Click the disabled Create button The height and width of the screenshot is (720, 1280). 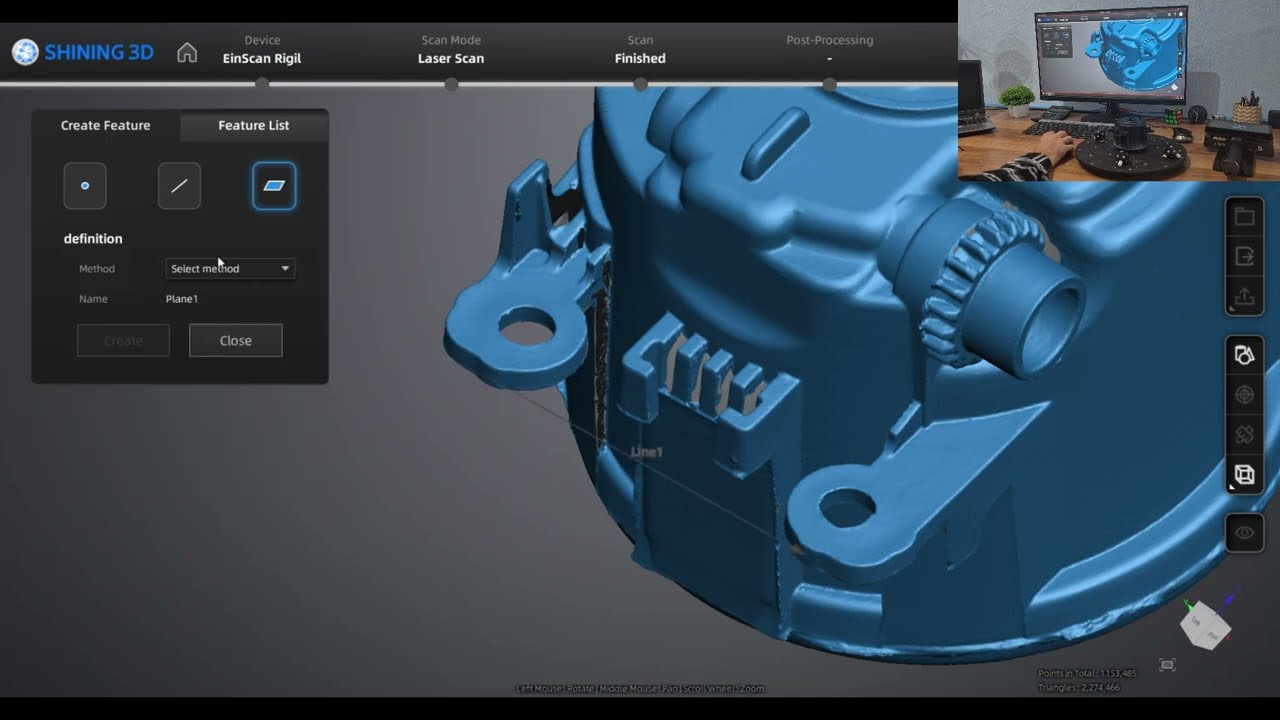[x=123, y=340]
